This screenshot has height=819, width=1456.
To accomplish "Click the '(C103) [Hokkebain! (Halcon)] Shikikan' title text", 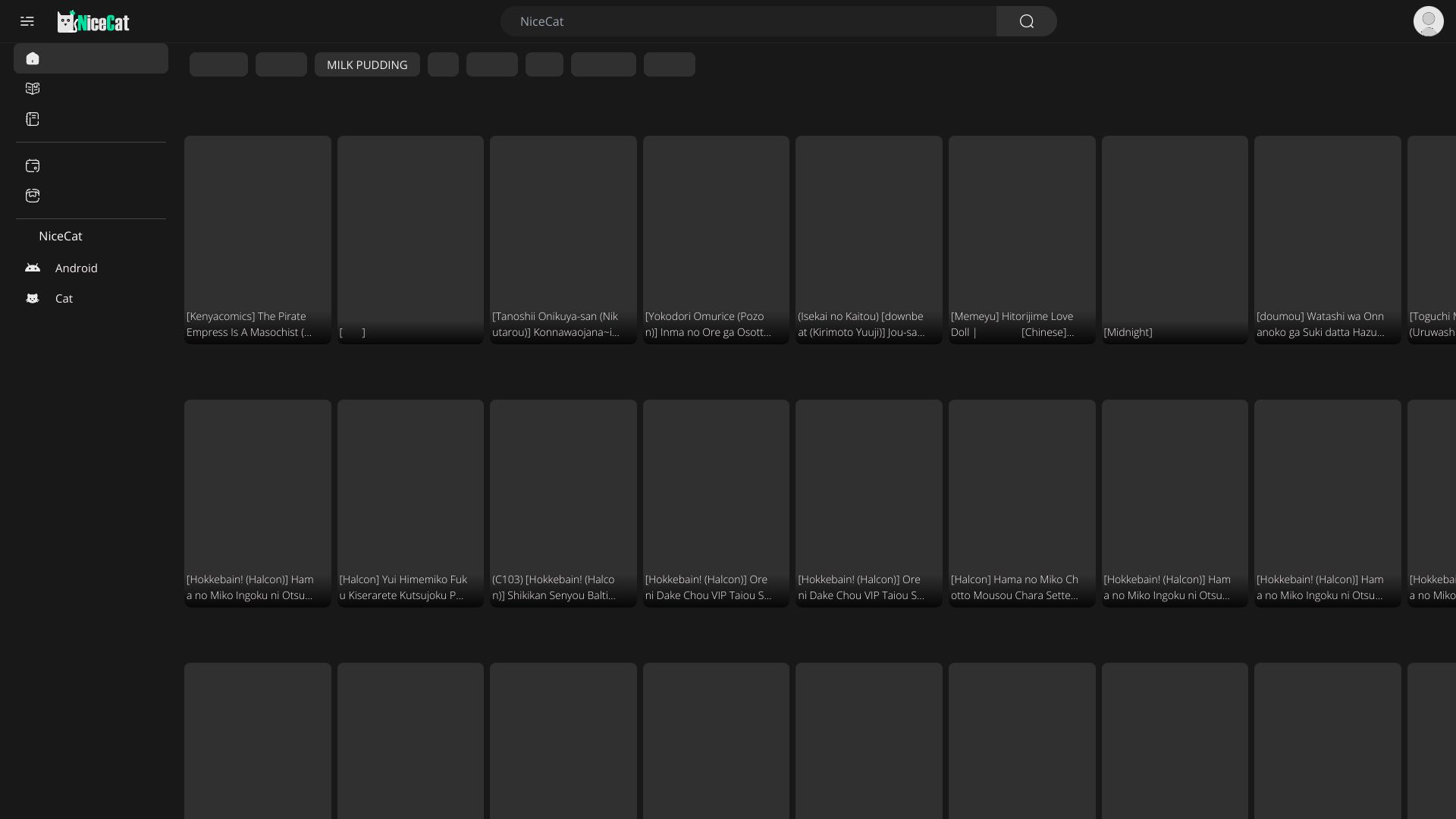I will 554,587.
